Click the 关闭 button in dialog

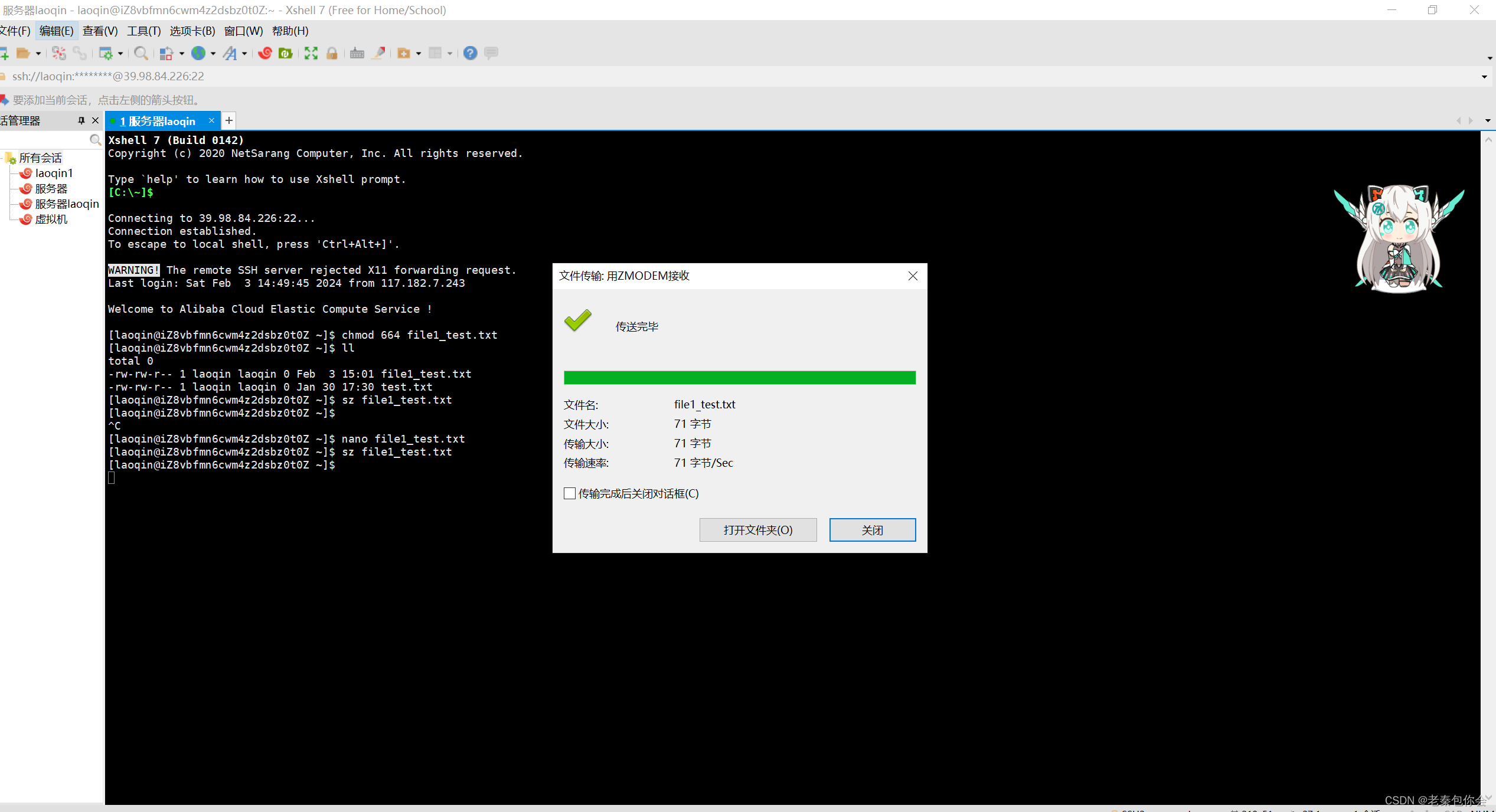(x=873, y=530)
